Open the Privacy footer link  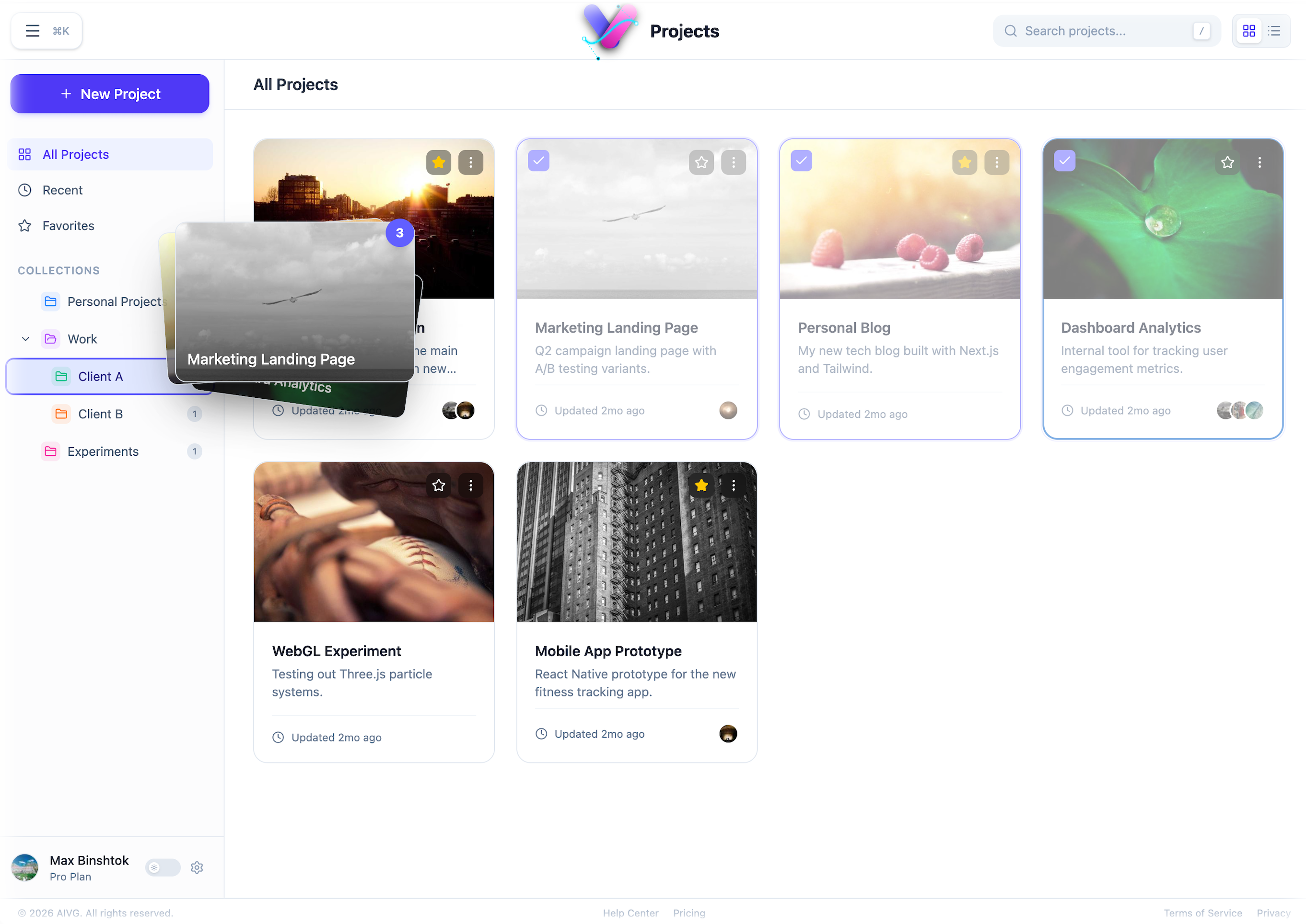(x=1273, y=912)
